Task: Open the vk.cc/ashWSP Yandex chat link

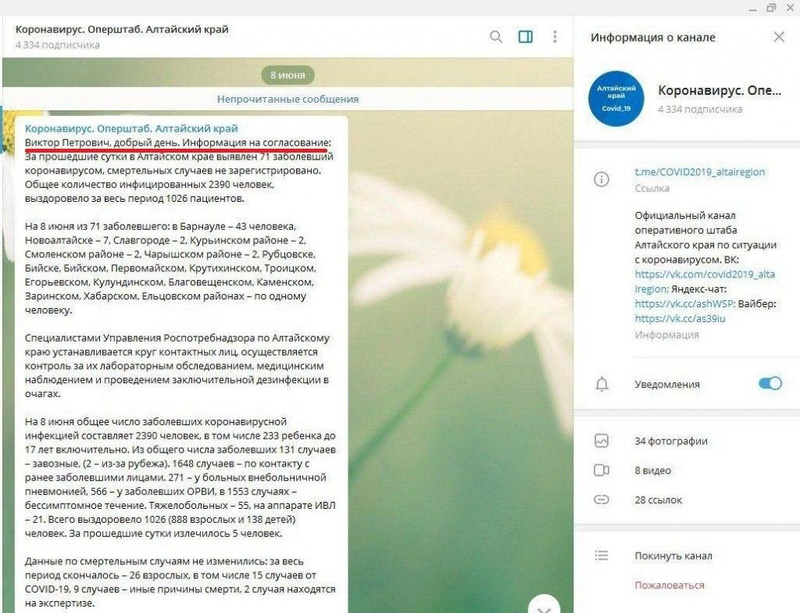Action: [684, 304]
